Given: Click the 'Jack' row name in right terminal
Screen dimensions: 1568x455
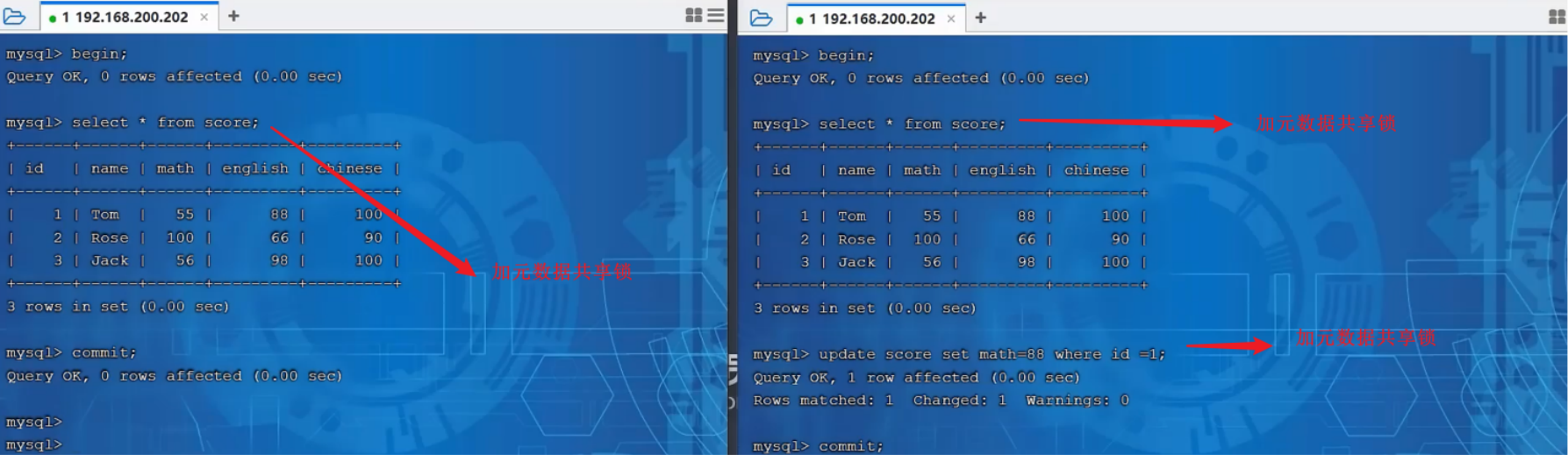Looking at the screenshot, I should pyautogui.click(x=856, y=262).
